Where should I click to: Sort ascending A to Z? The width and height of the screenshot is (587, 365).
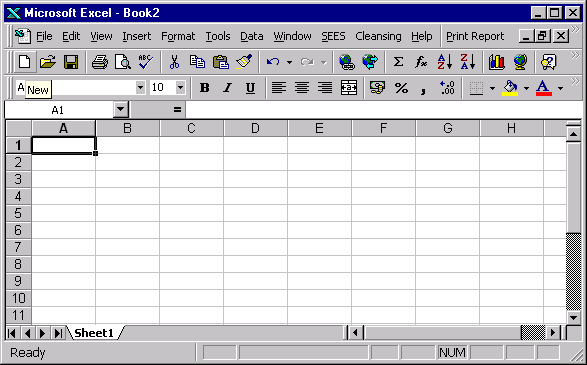pos(445,62)
